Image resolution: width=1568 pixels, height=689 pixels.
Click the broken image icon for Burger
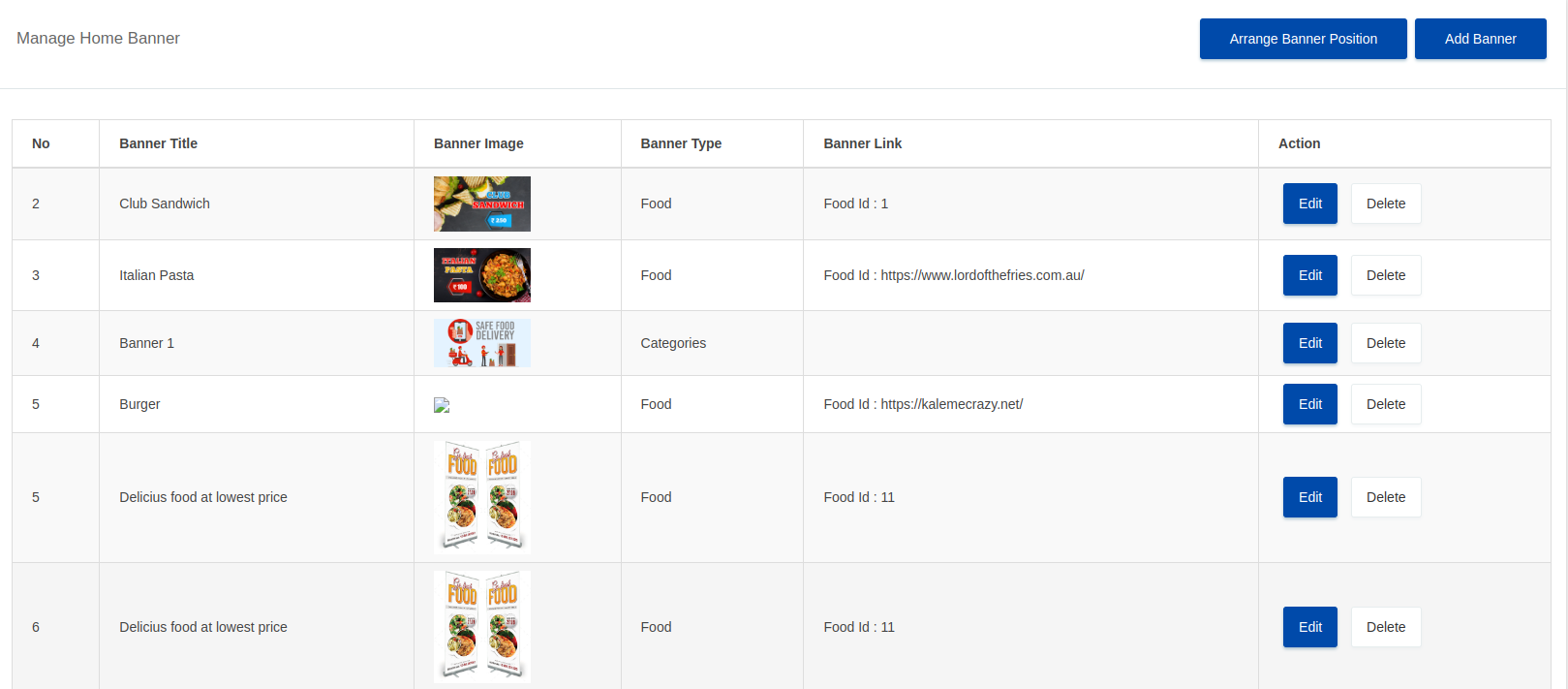pyautogui.click(x=442, y=405)
